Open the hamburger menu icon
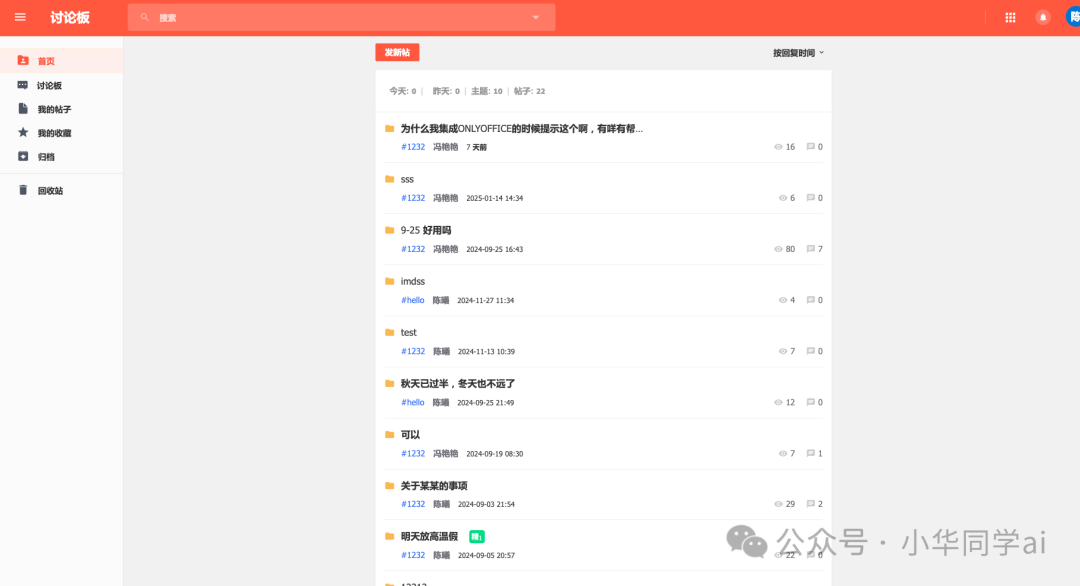This screenshot has width=1080, height=586. [x=20, y=17]
